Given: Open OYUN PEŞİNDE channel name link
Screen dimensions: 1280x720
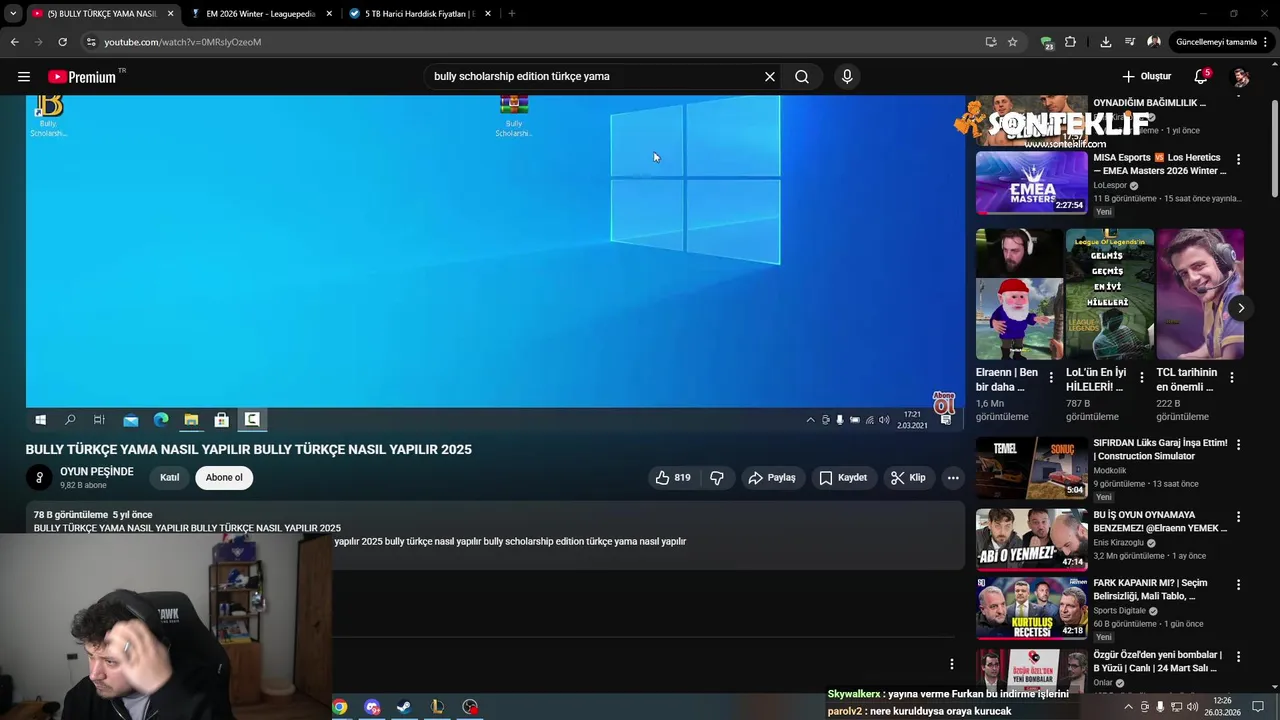Looking at the screenshot, I should click(x=96, y=472).
